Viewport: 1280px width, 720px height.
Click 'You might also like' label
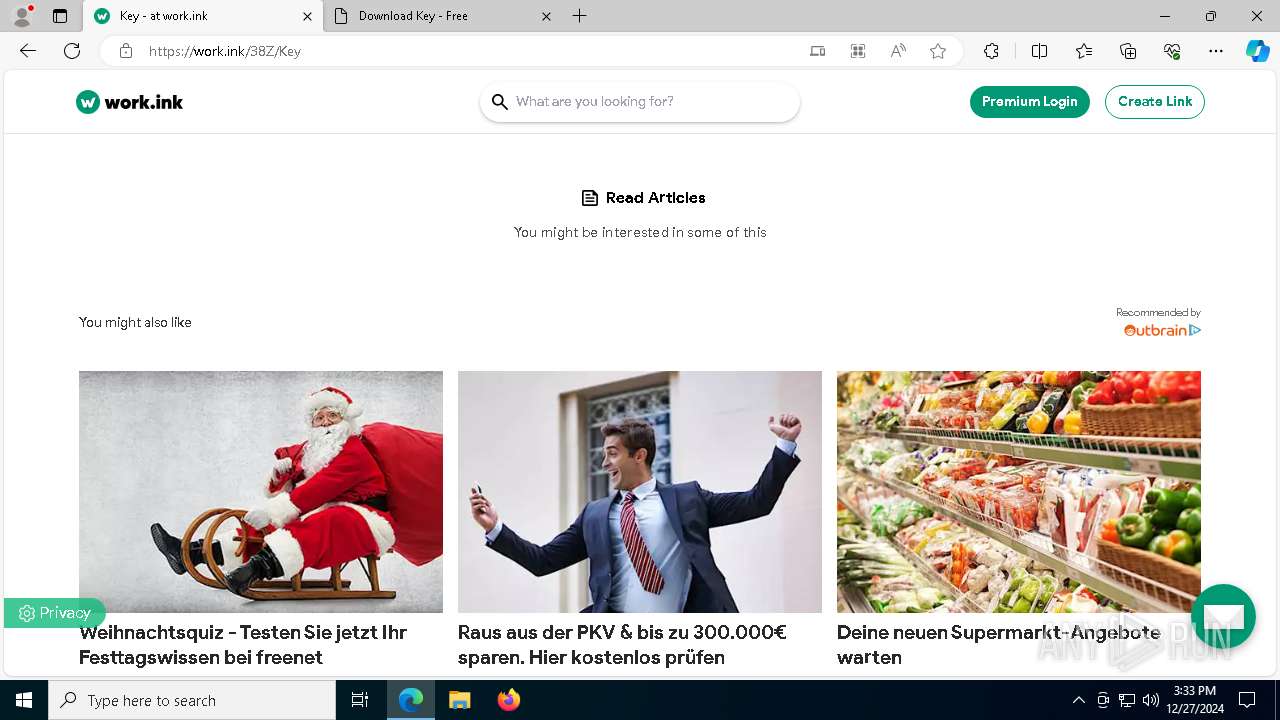click(x=135, y=322)
